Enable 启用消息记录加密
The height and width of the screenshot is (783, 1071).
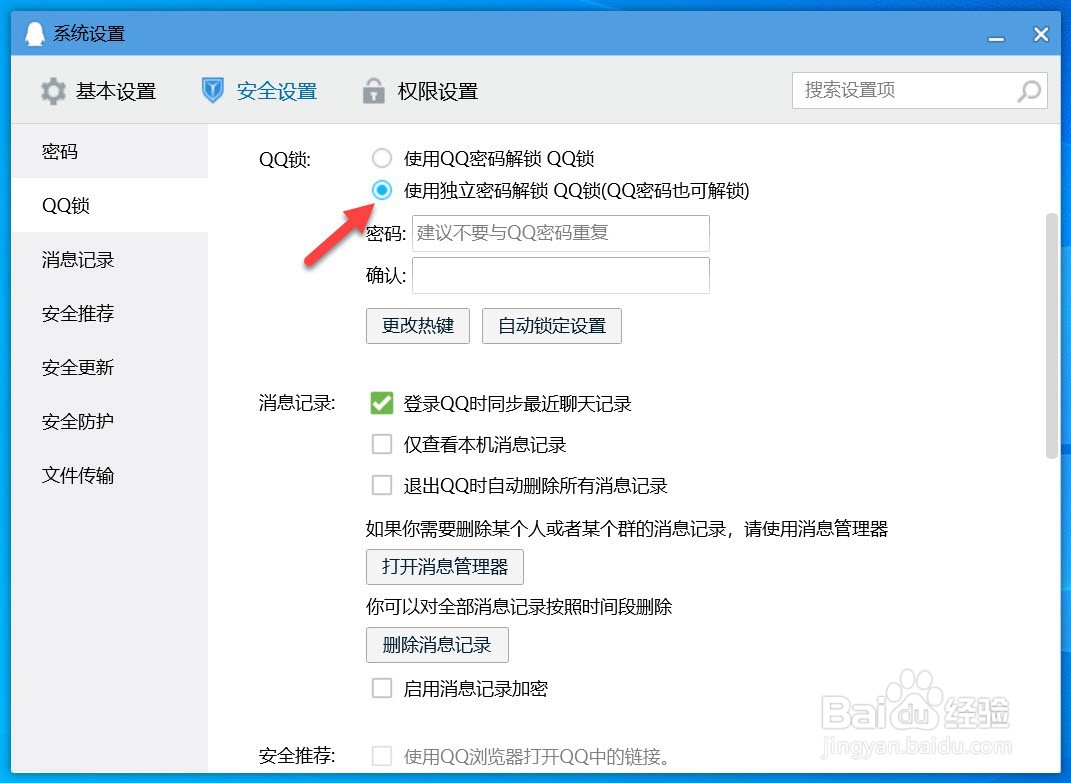pyautogui.click(x=381, y=688)
